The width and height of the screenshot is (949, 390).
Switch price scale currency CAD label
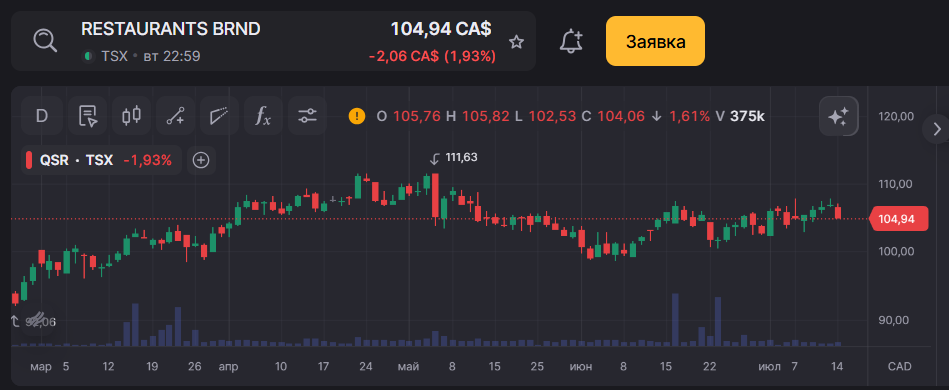click(x=899, y=366)
